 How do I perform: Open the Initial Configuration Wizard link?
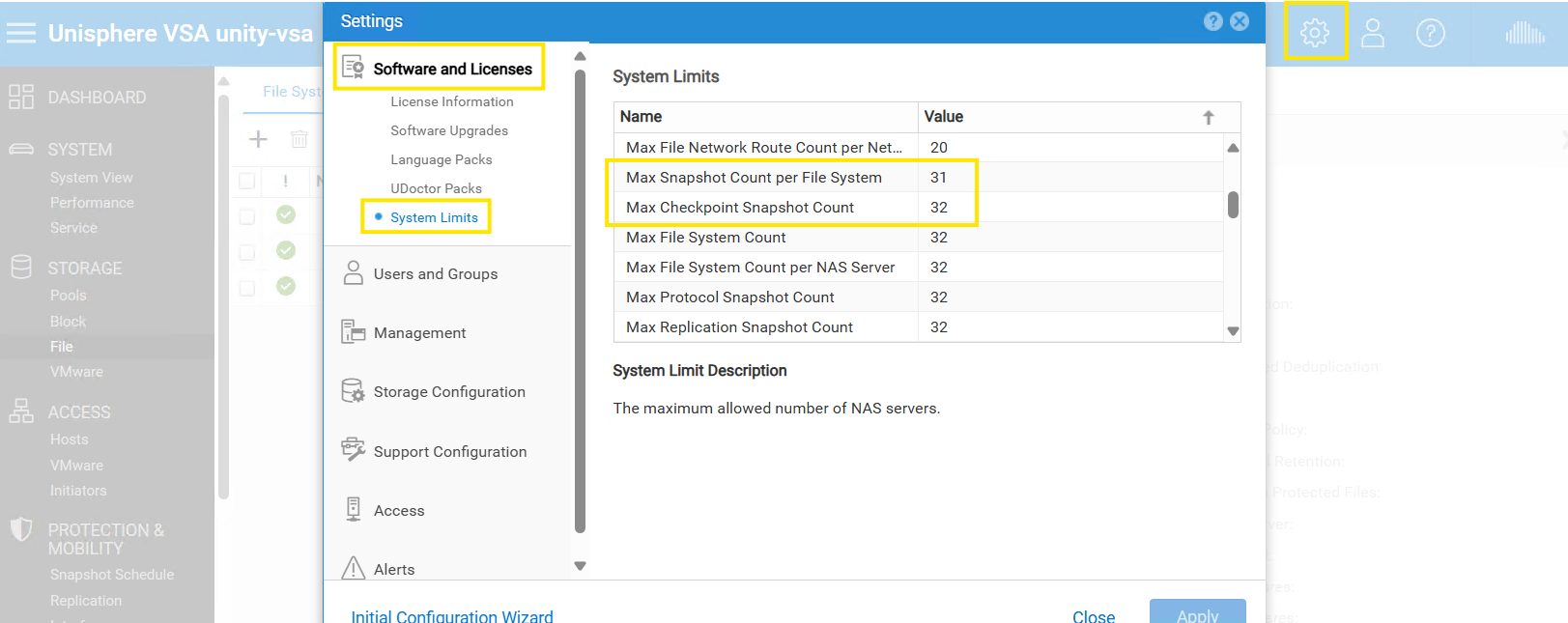coord(452,616)
